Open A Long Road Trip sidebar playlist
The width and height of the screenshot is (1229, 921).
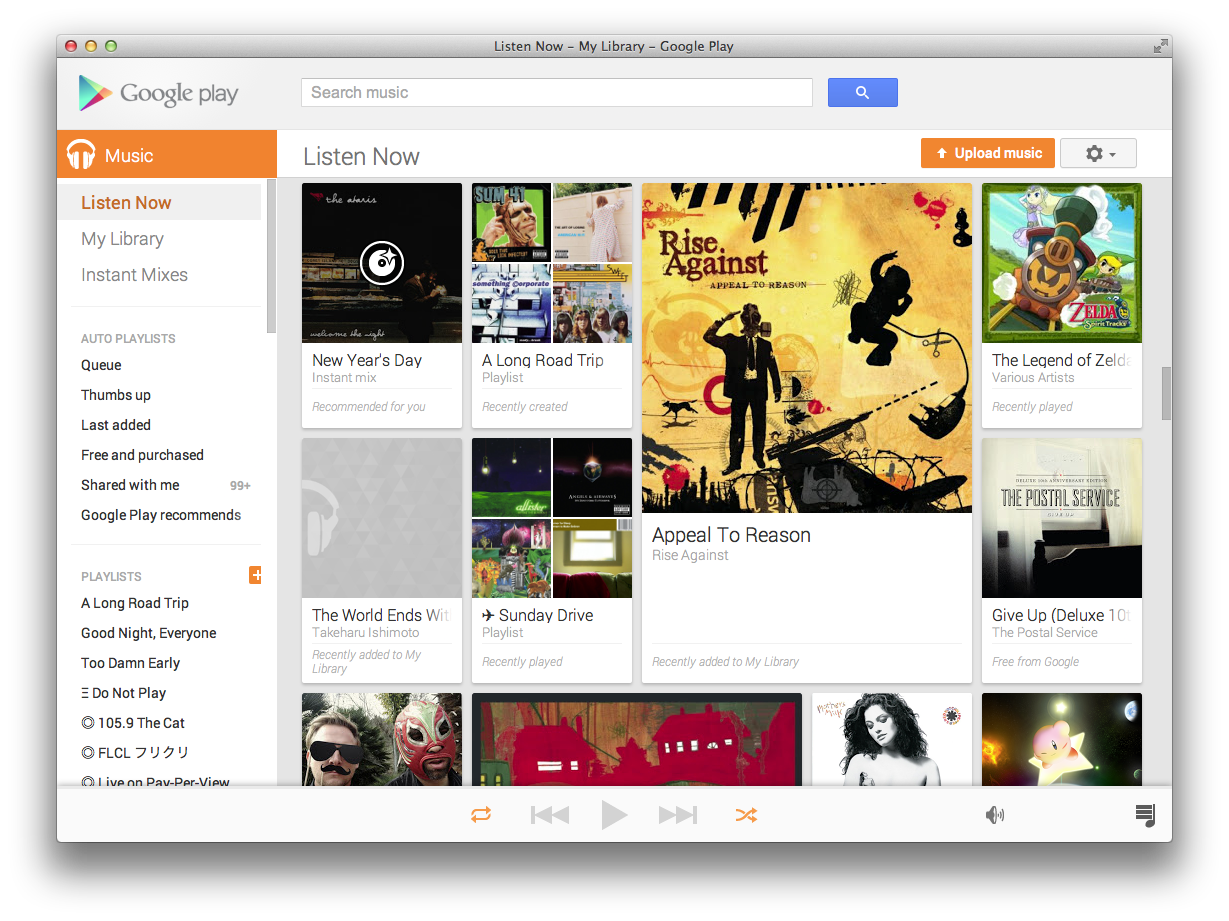coord(135,603)
